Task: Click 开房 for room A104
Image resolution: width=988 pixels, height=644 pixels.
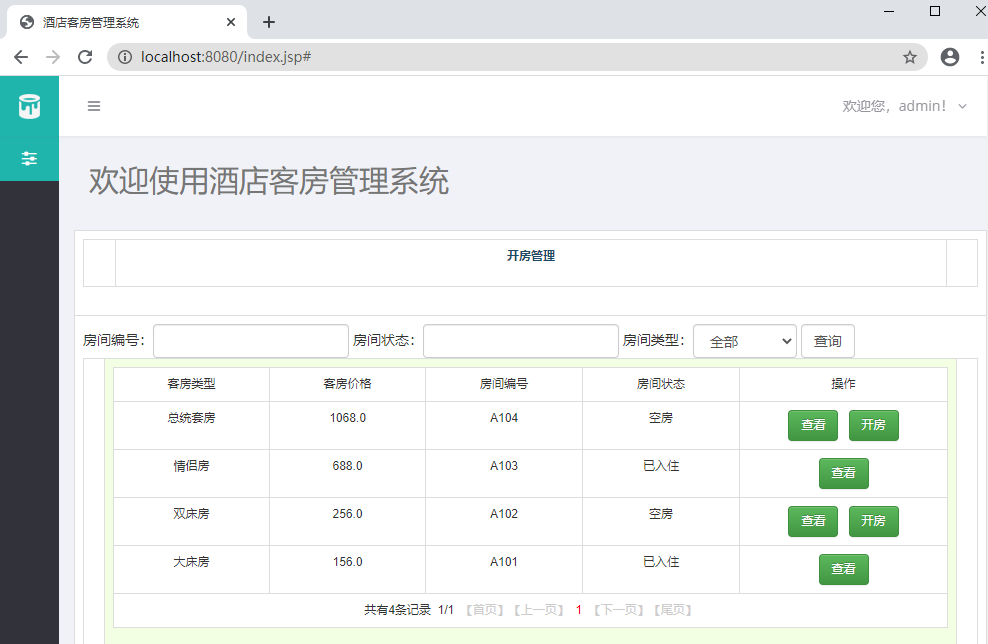Action: click(873, 425)
